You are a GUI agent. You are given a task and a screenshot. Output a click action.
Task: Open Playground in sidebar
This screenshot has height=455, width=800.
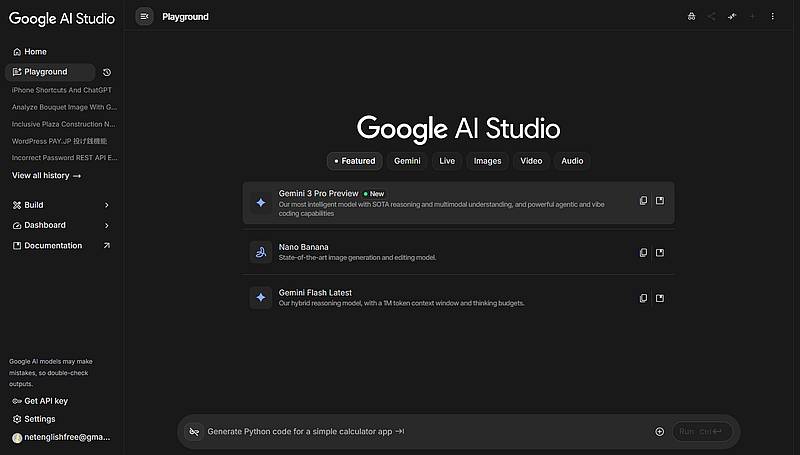tap(50, 72)
